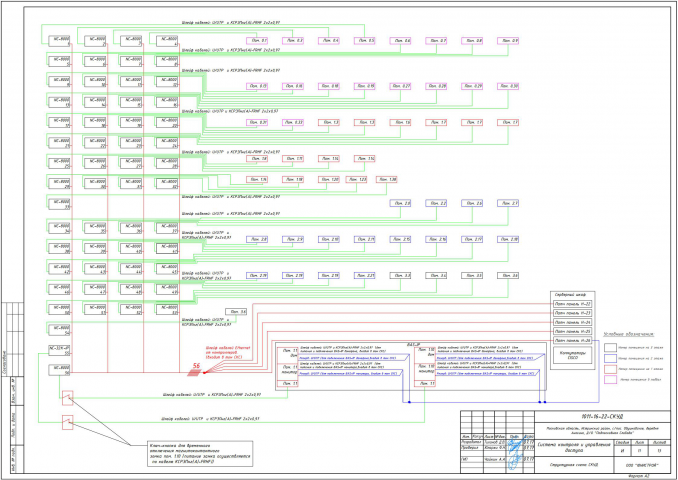Select room box Пом. 3.6 near controller 53

(x=236, y=311)
